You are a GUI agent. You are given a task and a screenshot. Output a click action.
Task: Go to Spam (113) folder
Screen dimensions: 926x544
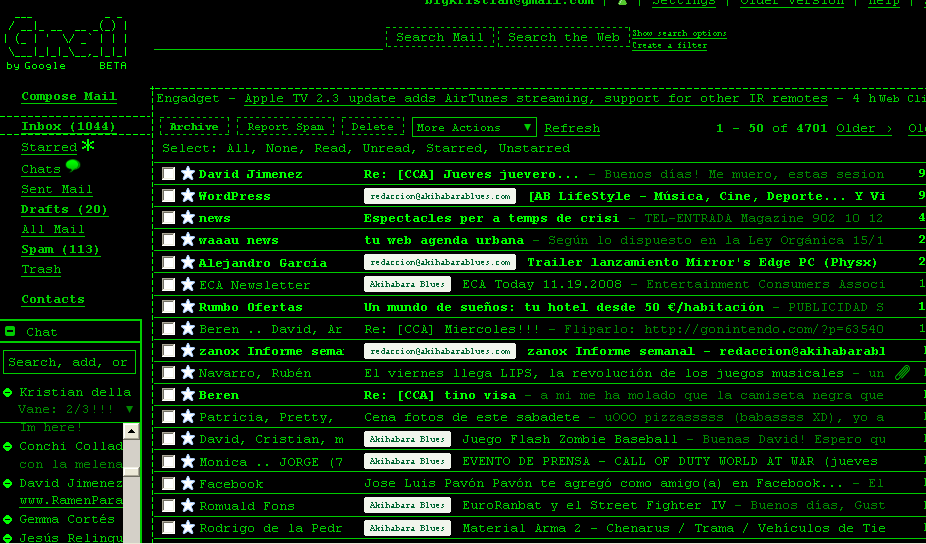click(60, 250)
